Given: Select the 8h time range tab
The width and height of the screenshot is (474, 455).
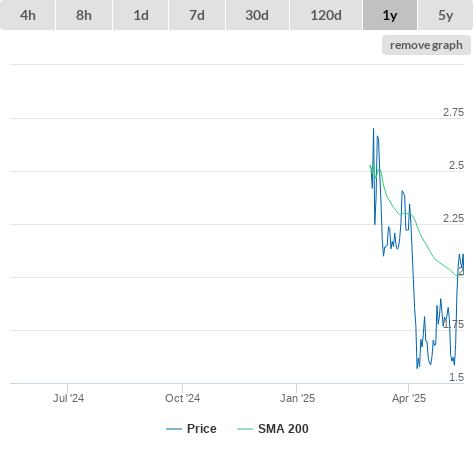Looking at the screenshot, I should coord(84,15).
